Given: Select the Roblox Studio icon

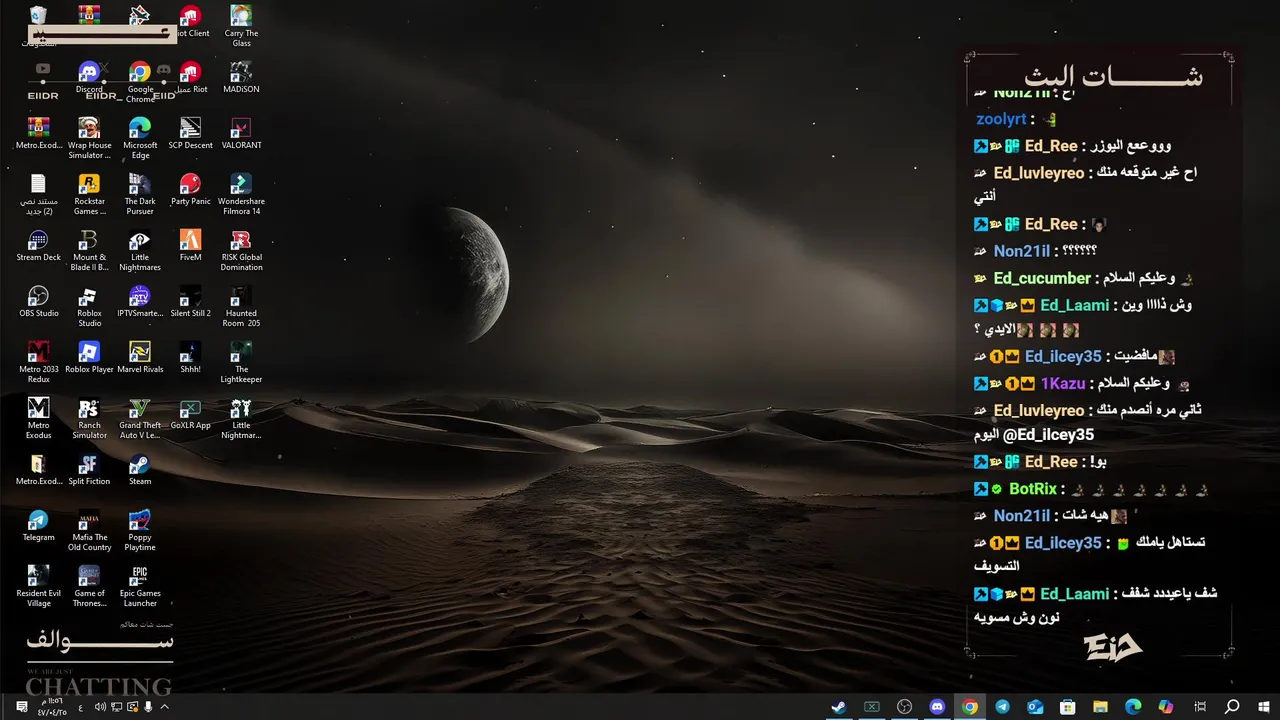Looking at the screenshot, I should click(x=89, y=306).
